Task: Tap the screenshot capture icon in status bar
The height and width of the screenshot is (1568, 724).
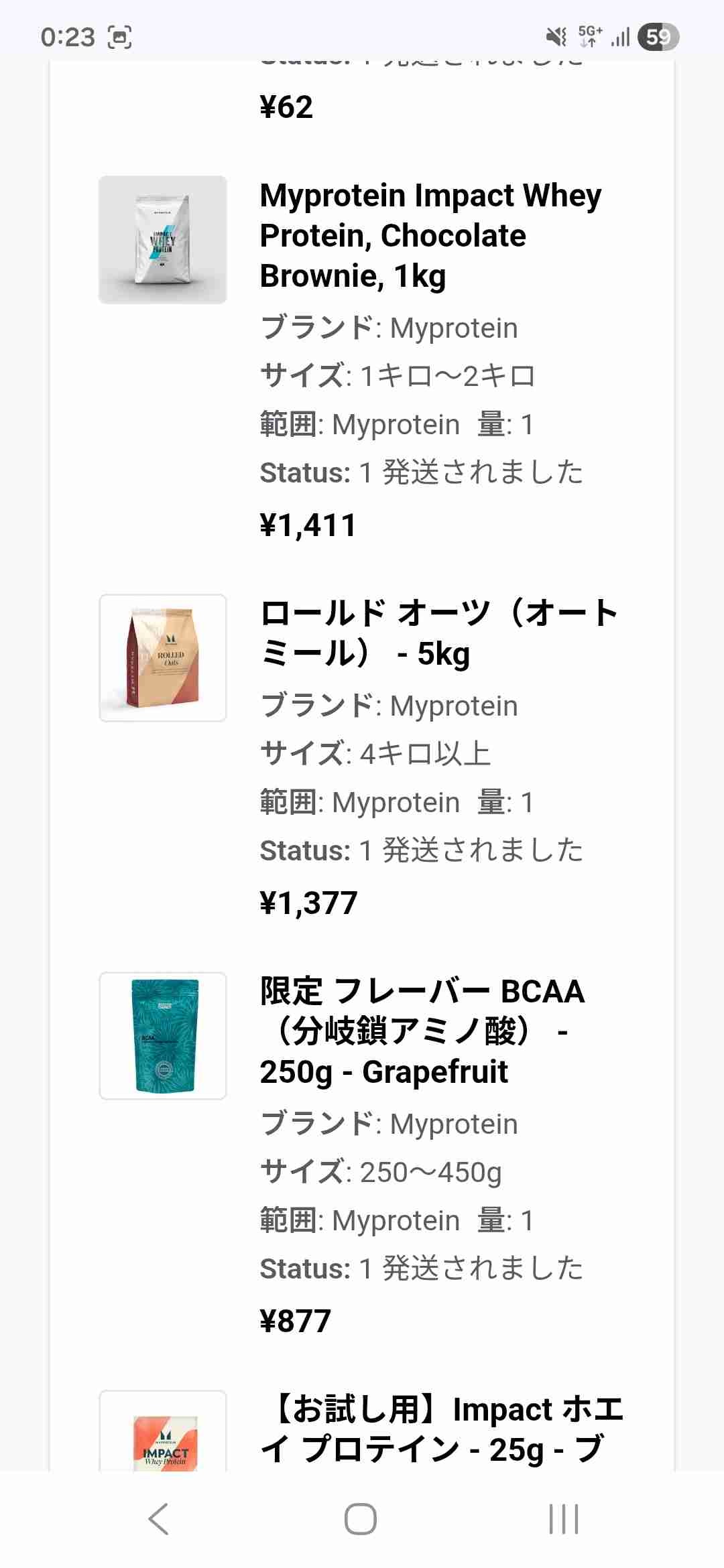Action: click(x=120, y=37)
